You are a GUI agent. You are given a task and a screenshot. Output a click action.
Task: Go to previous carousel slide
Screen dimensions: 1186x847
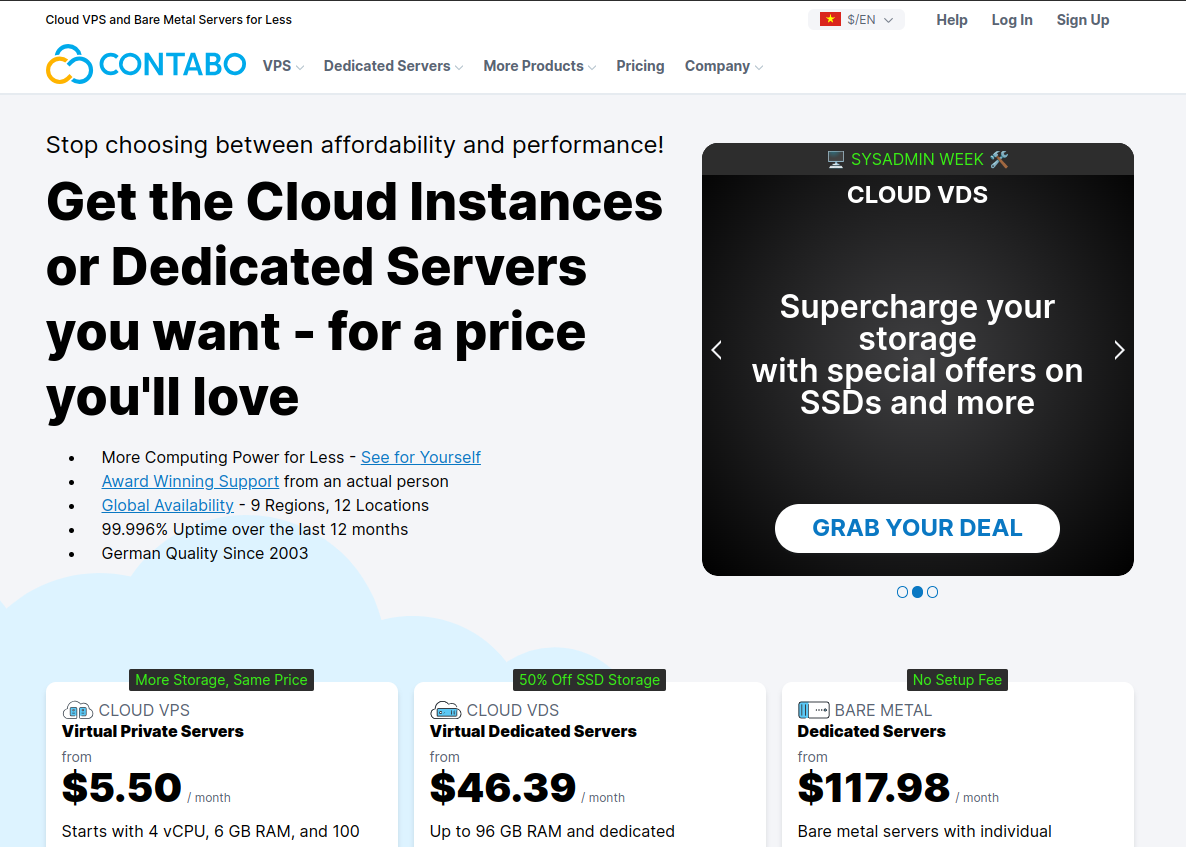click(716, 350)
